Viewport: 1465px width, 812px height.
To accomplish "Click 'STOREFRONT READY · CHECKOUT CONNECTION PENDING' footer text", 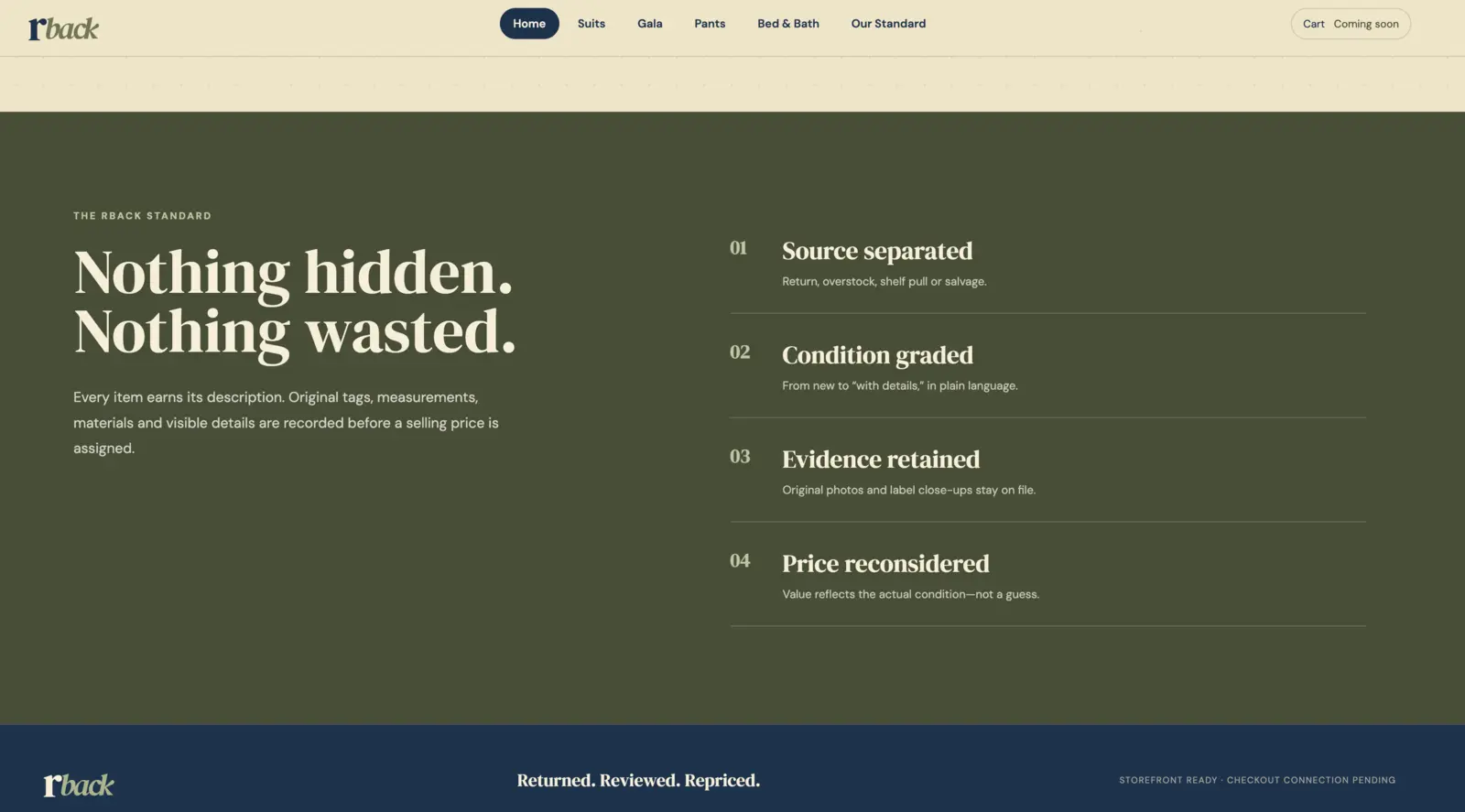I will (1257, 780).
